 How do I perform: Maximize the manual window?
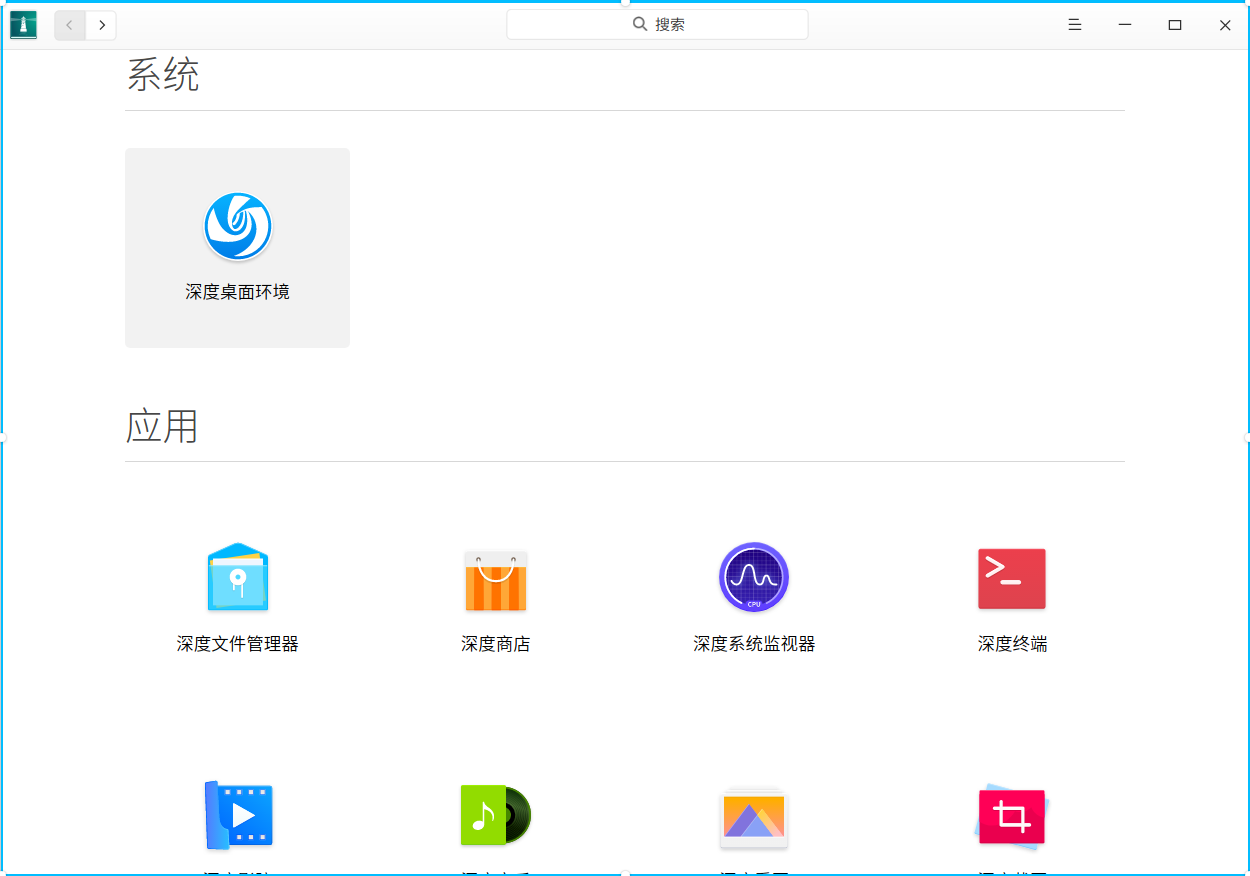(1175, 25)
